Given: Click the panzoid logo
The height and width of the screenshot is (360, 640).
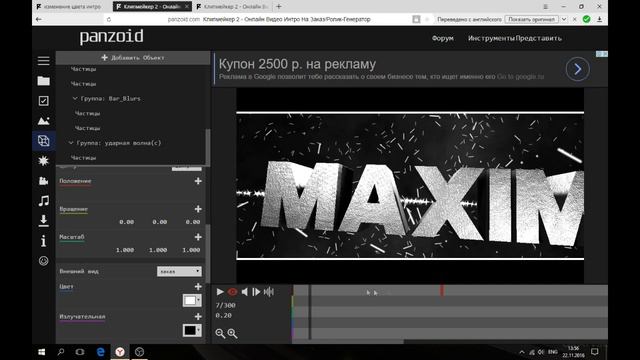Looking at the screenshot, I should [111, 37].
